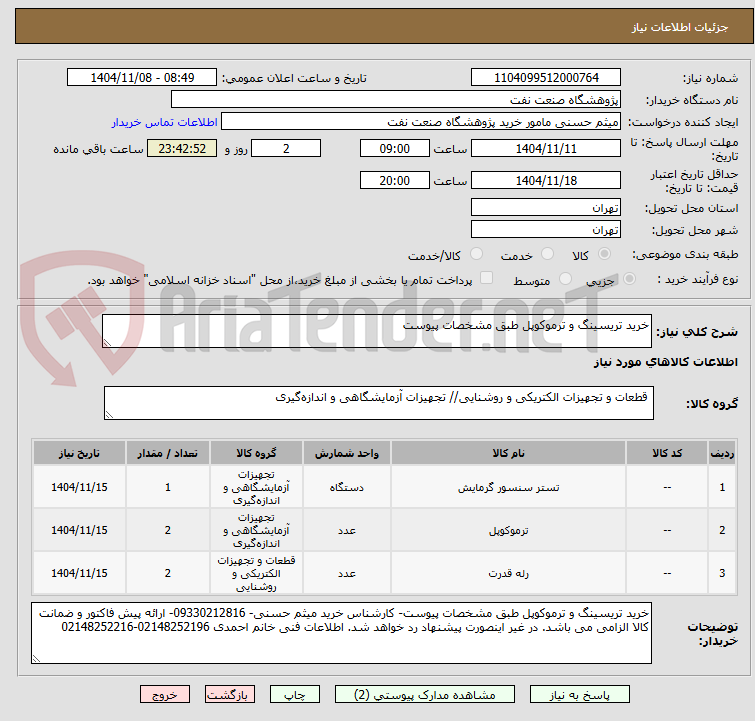Image resolution: width=755 pixels, height=721 pixels.
Task: Click the بازگشت back button
Action: 230,695
